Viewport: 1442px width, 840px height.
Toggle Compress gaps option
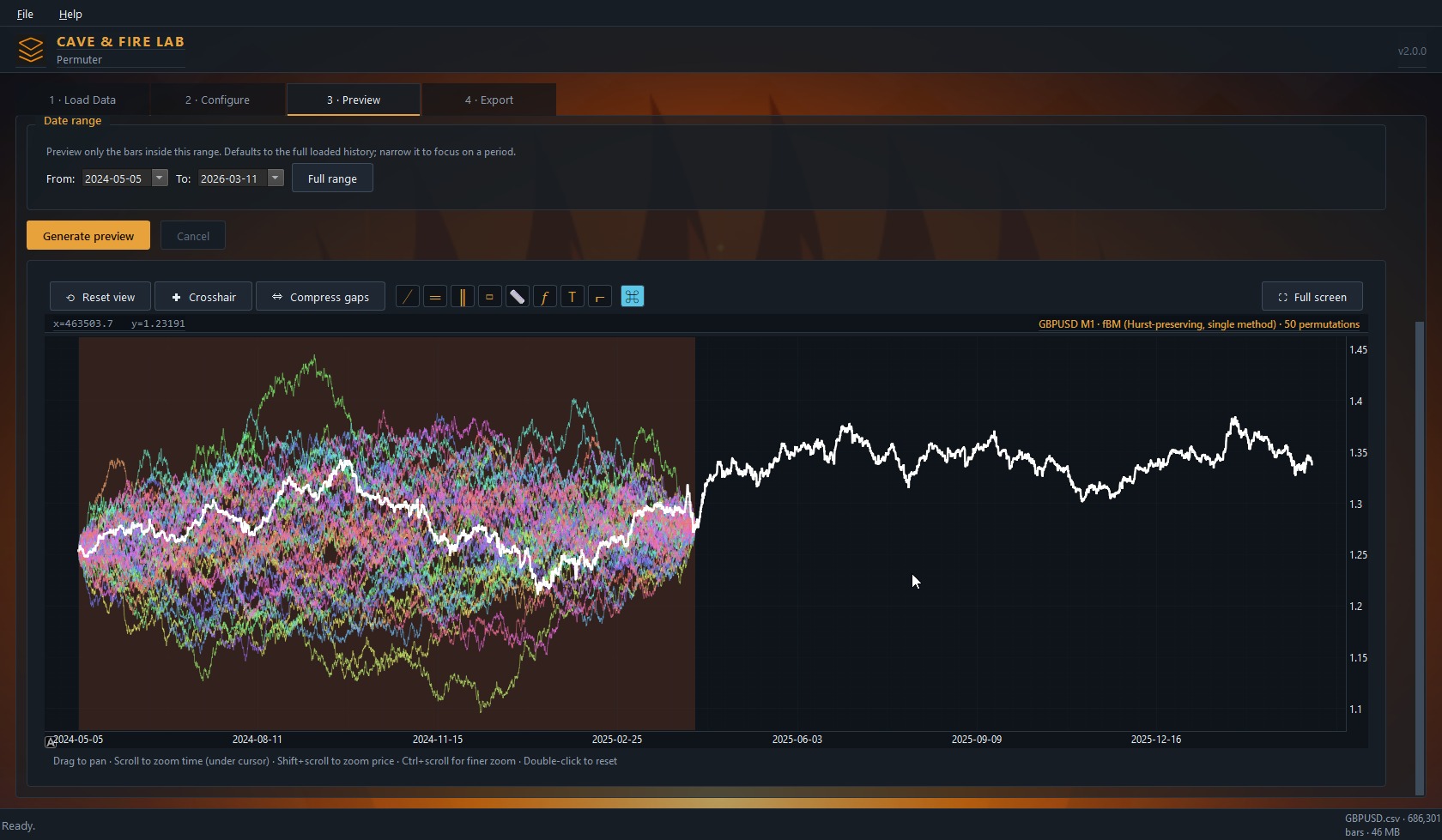[320, 297]
